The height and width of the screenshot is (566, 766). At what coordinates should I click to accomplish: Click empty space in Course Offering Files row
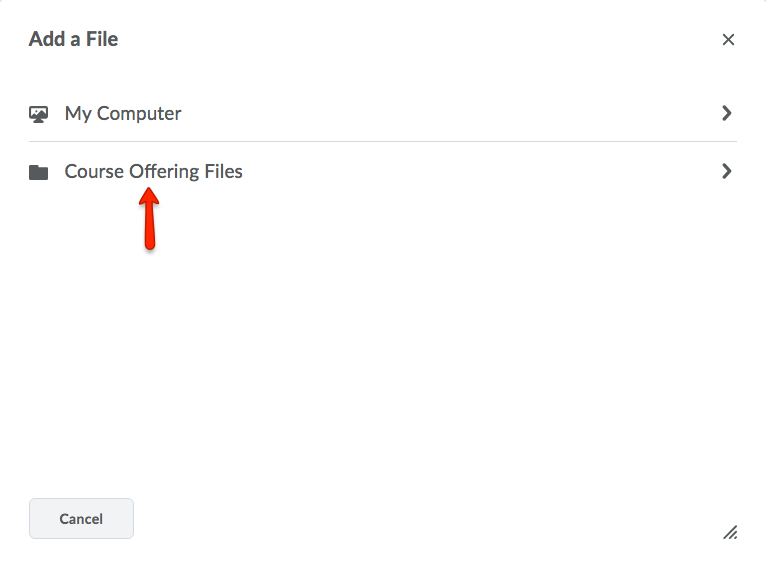tap(480, 172)
